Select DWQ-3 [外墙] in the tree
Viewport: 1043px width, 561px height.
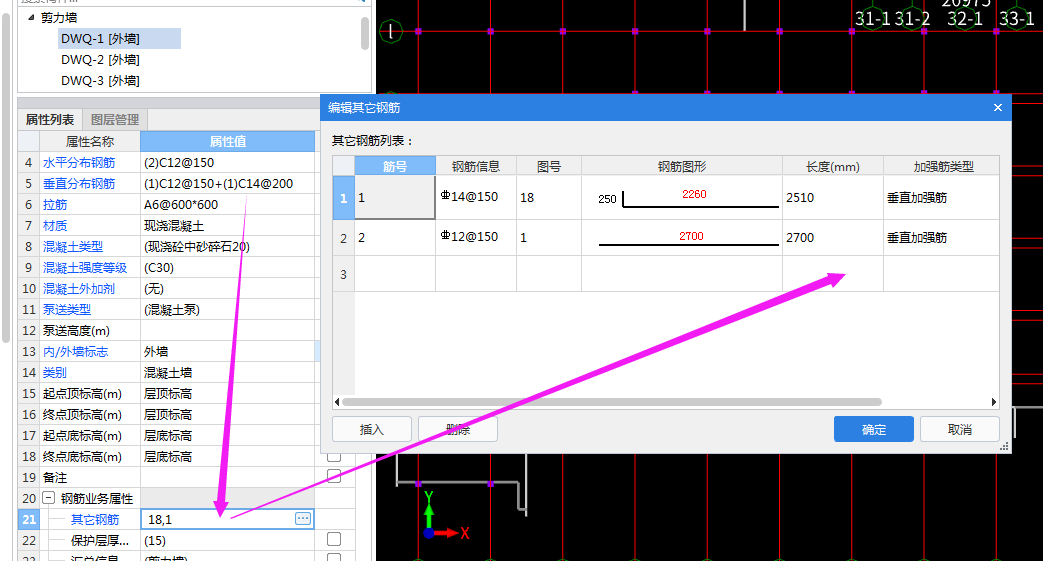coord(100,81)
